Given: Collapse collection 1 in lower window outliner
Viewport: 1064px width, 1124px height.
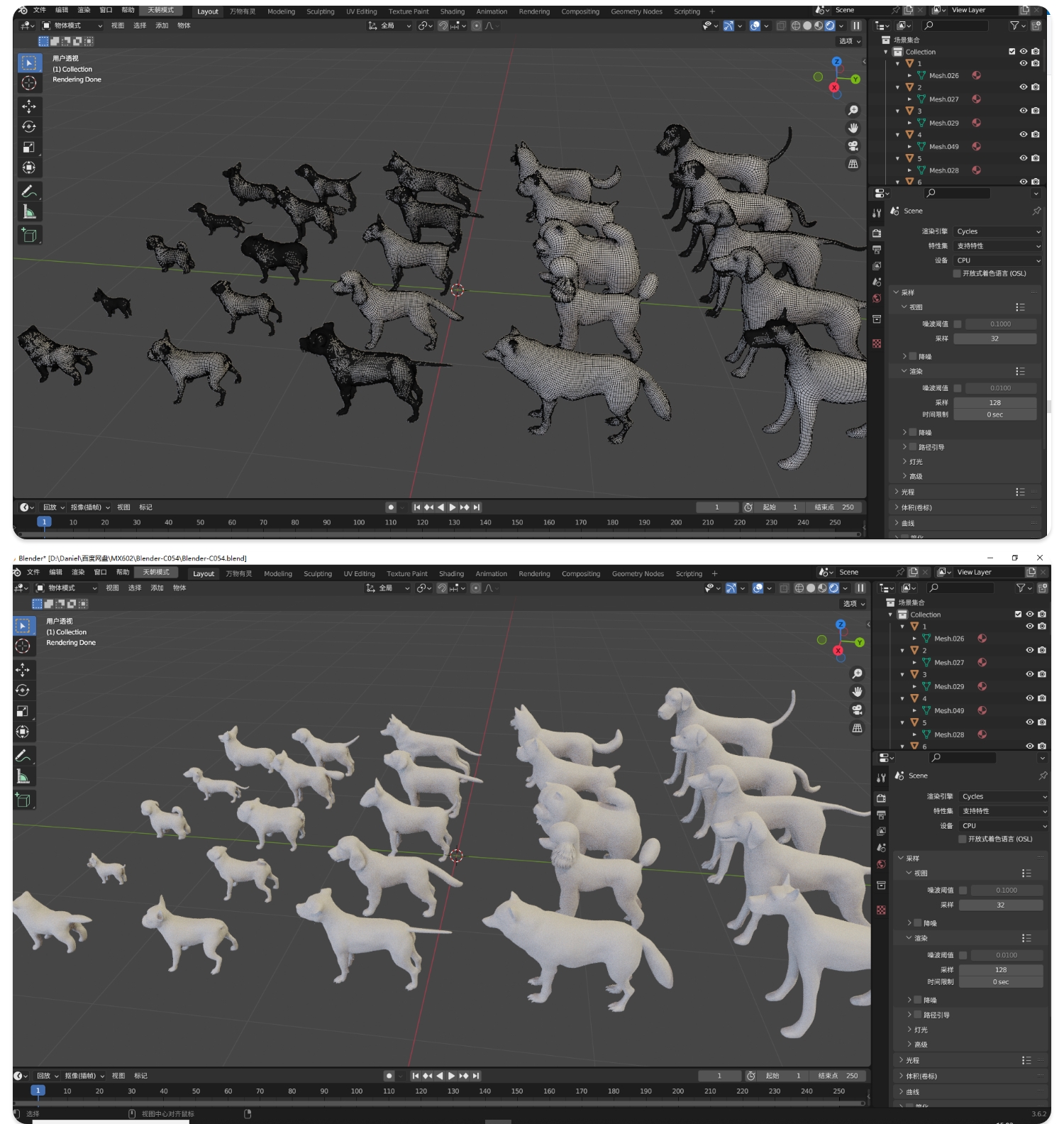Looking at the screenshot, I should tap(902, 627).
